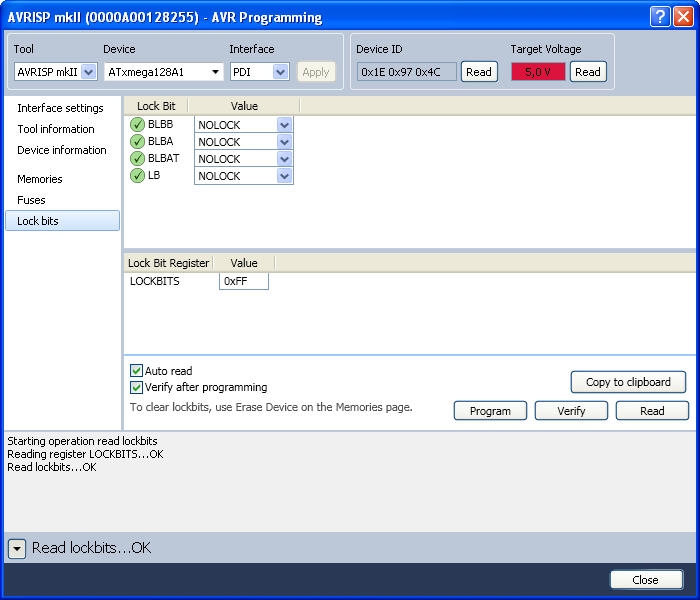Click log line 'Starting operation read lockbits'

[82, 441]
